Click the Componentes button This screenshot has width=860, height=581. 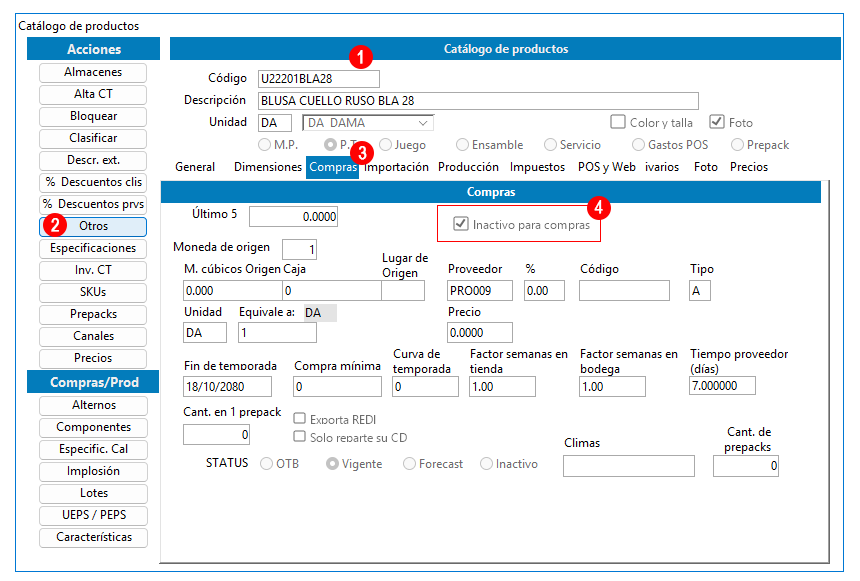(x=93, y=427)
